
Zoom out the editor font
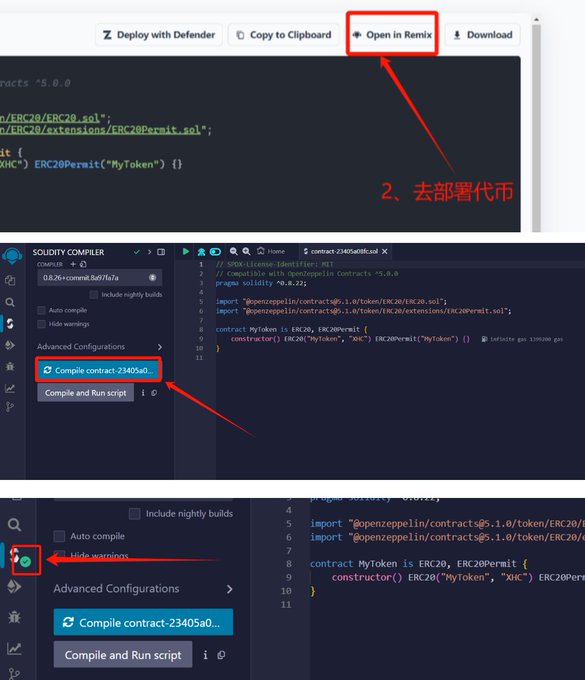(234, 251)
